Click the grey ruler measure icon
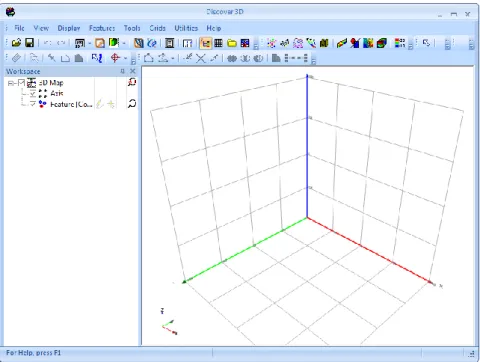The height and width of the screenshot is (362, 480). (16, 58)
